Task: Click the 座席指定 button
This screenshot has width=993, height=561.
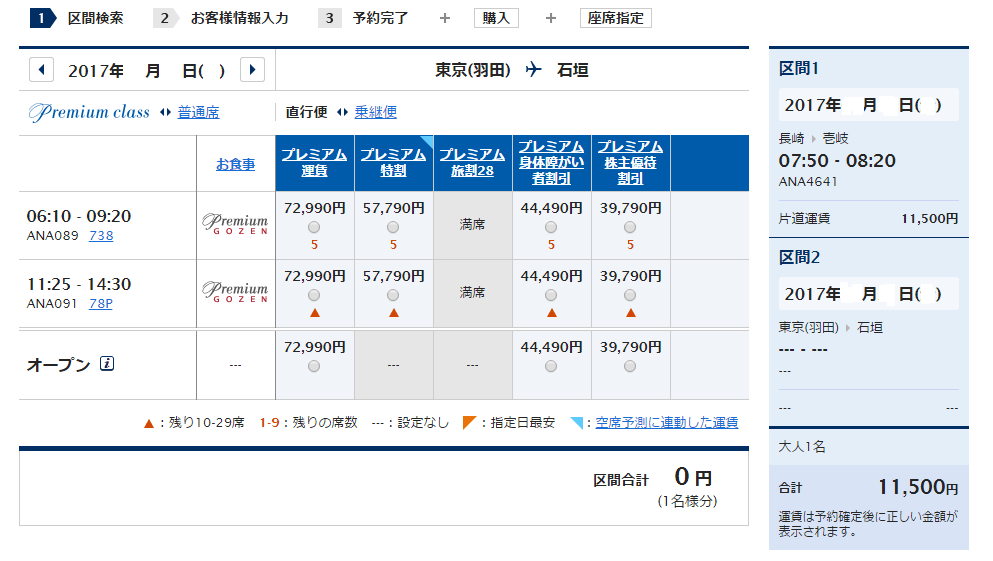Action: [x=615, y=18]
